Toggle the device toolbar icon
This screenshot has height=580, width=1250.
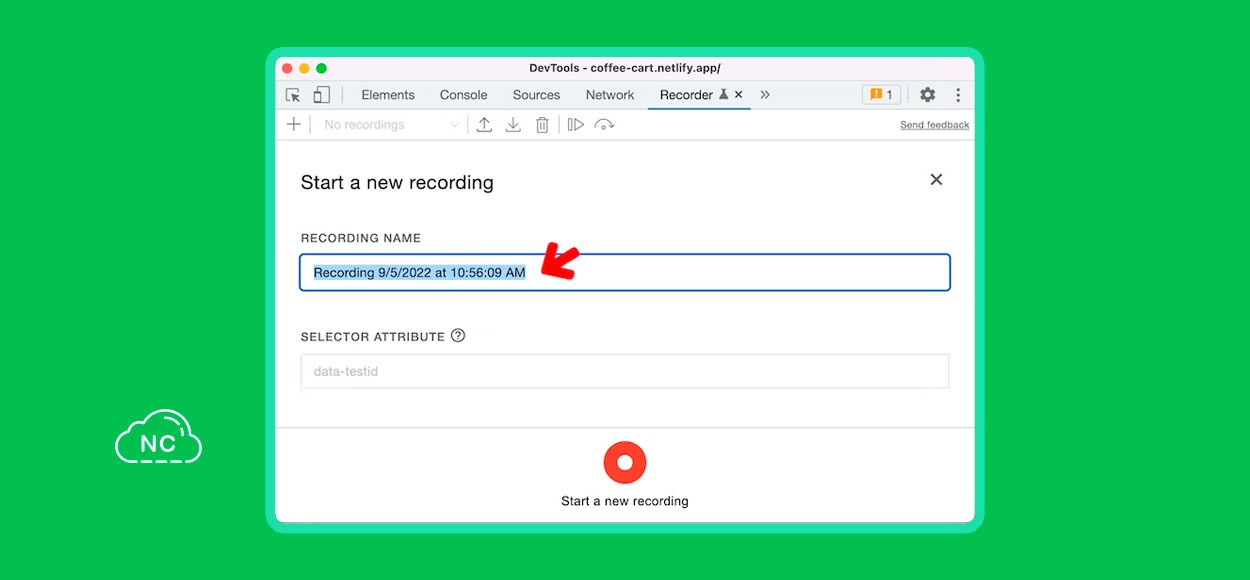coord(321,95)
